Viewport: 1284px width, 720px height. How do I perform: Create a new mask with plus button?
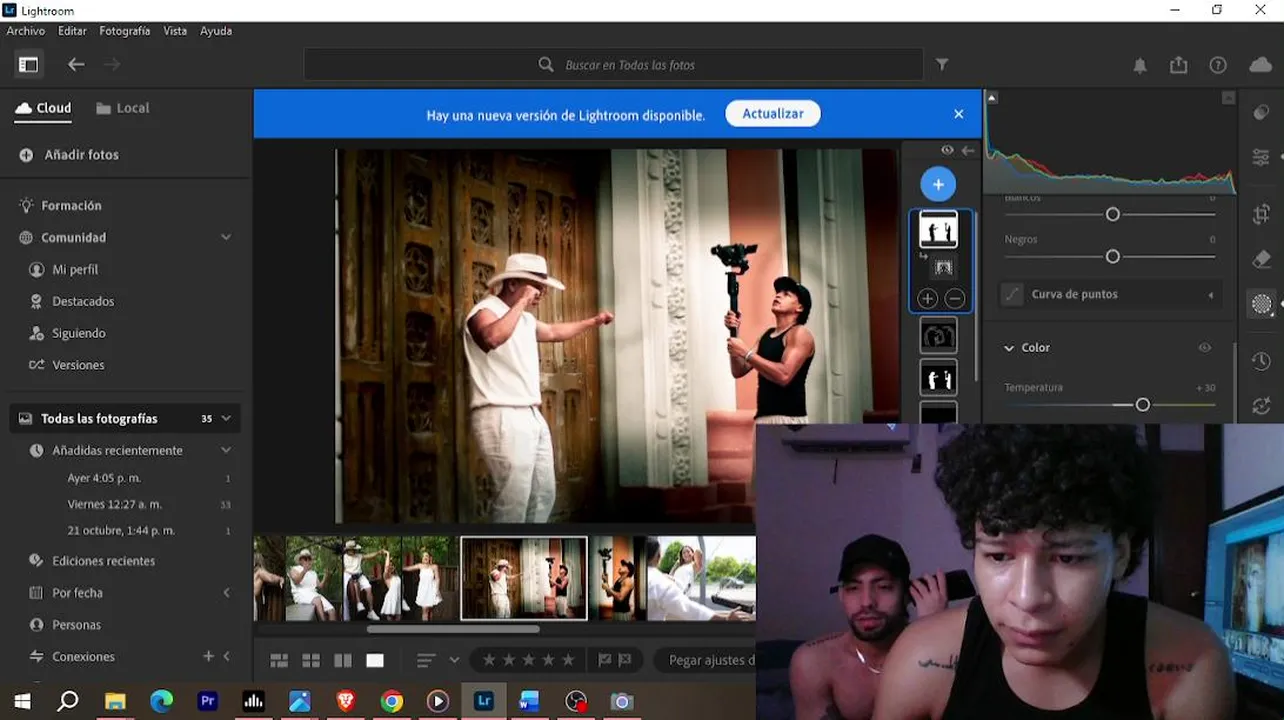(938, 184)
